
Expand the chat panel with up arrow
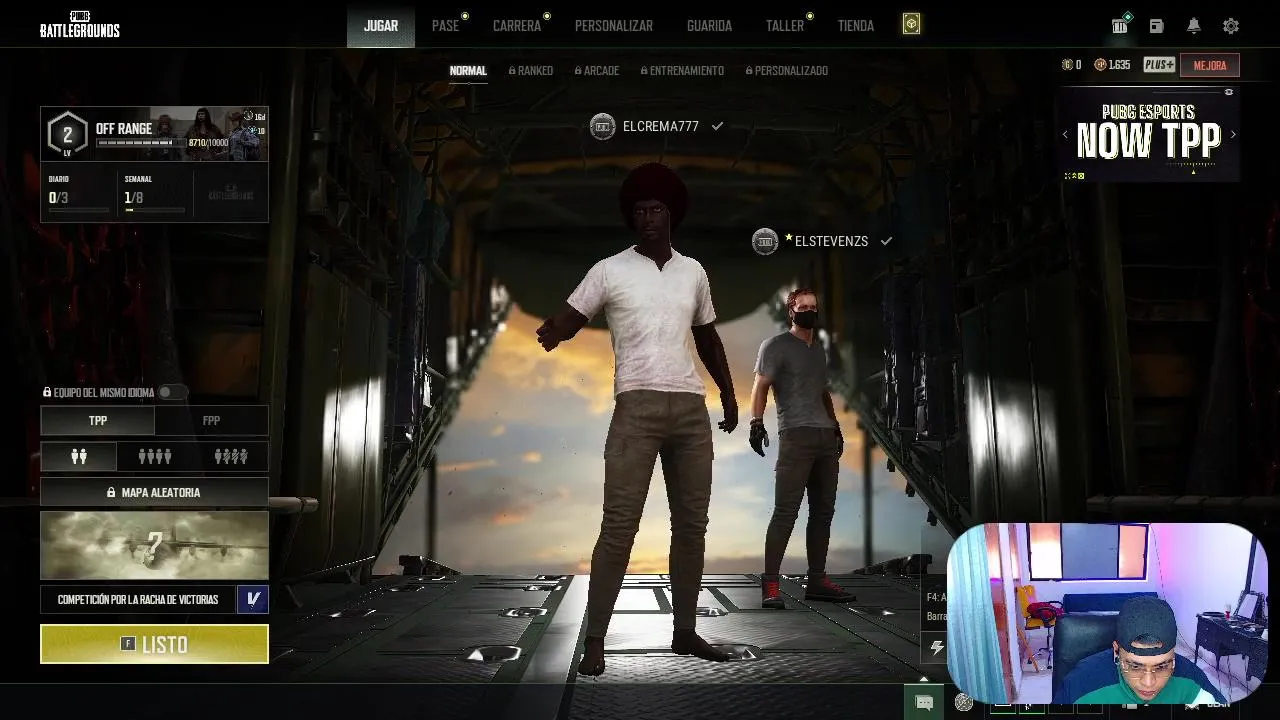point(924,679)
